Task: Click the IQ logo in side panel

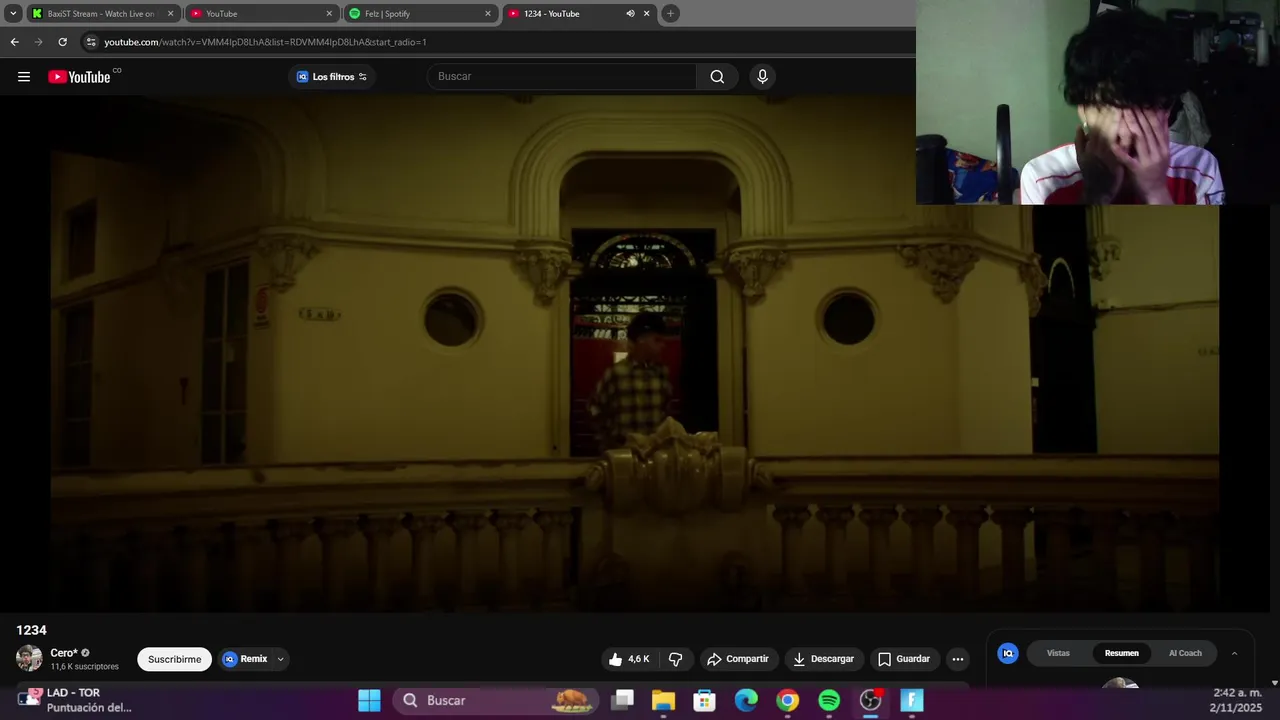Action: [1008, 653]
